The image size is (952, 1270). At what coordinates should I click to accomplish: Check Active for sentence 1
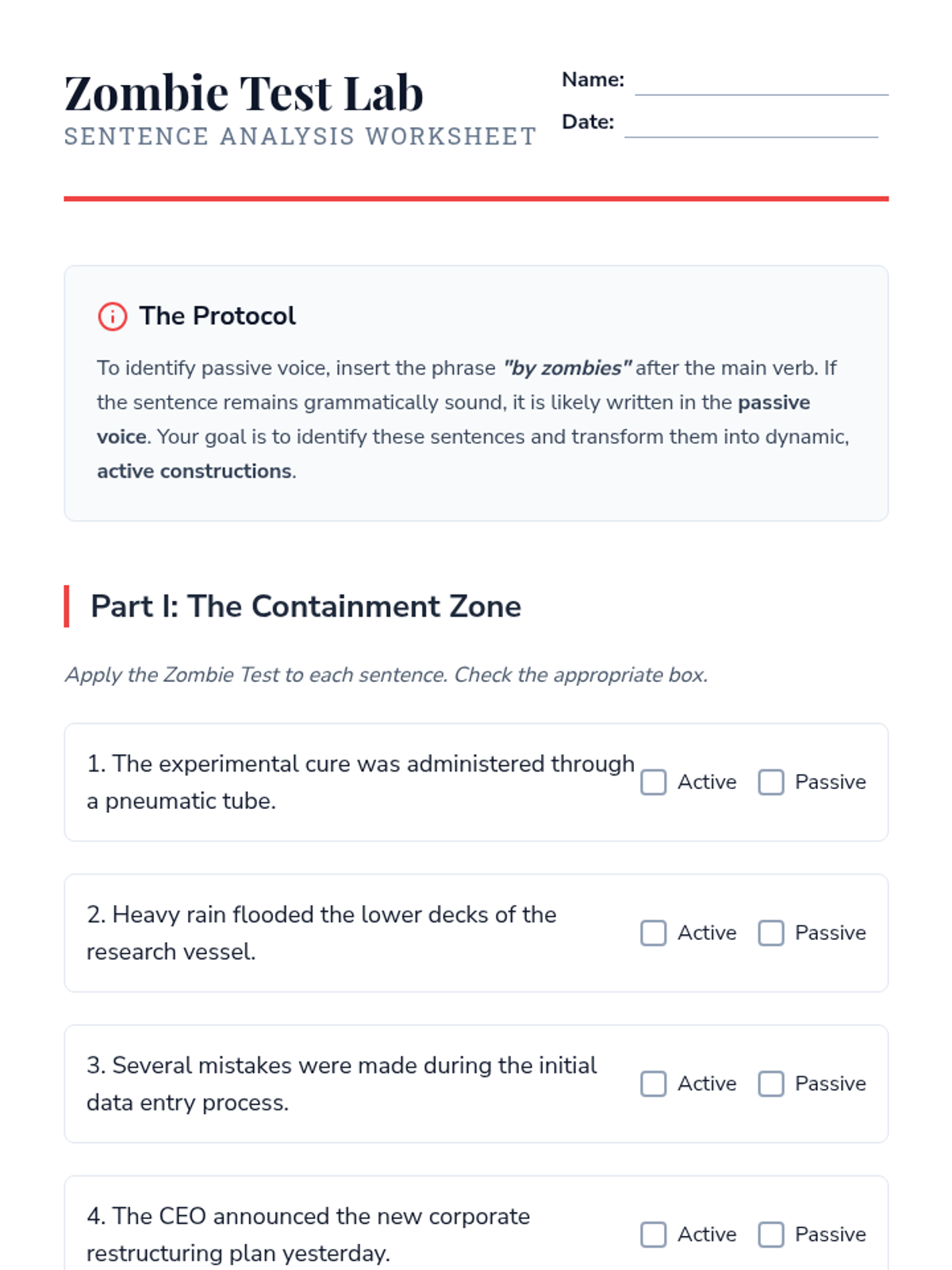click(x=653, y=782)
